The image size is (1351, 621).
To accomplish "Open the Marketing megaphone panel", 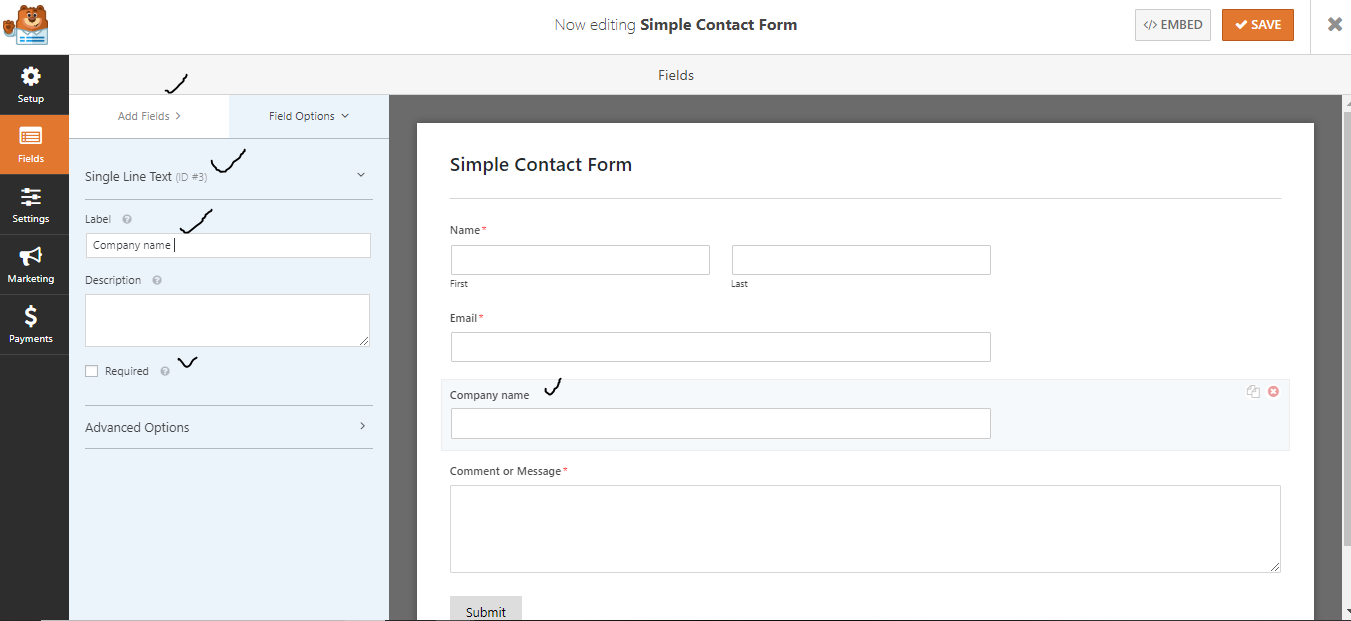I will pyautogui.click(x=31, y=265).
